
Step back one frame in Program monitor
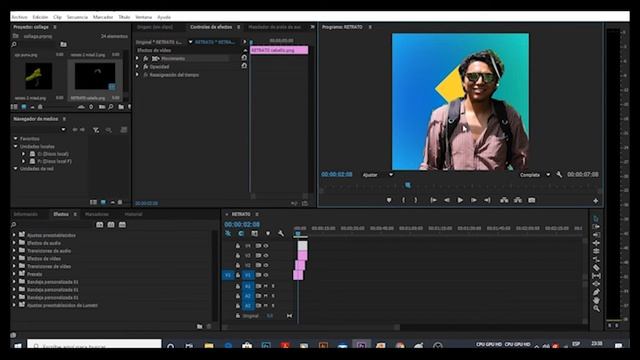point(447,200)
